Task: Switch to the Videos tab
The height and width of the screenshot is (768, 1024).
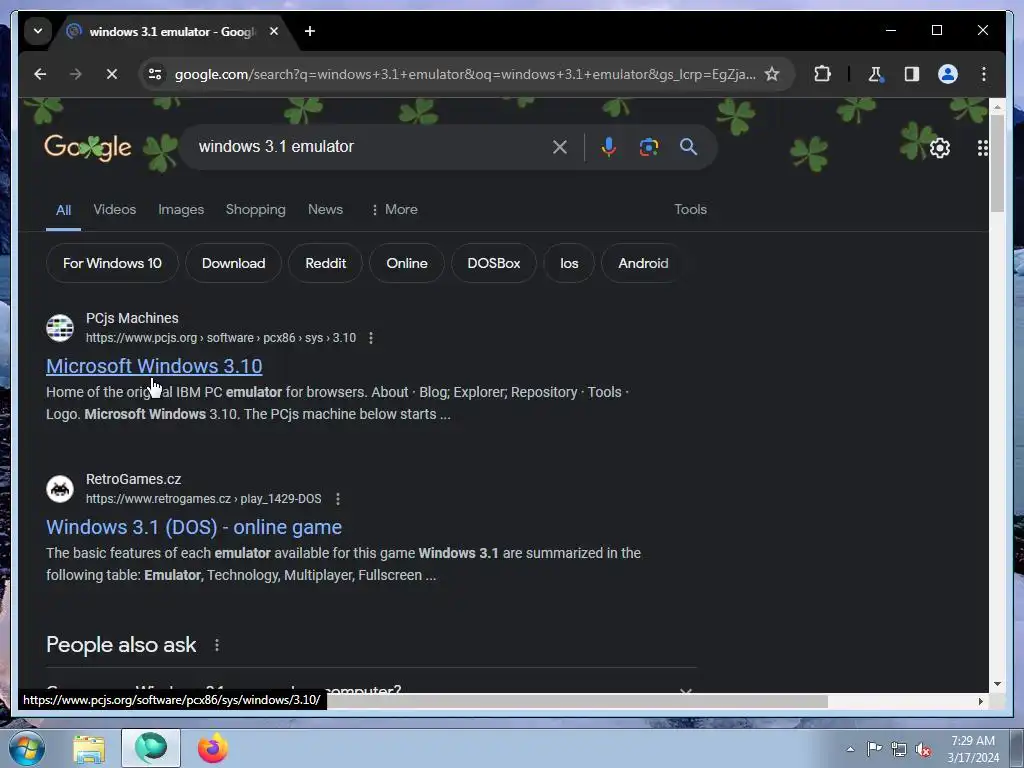Action: [115, 210]
